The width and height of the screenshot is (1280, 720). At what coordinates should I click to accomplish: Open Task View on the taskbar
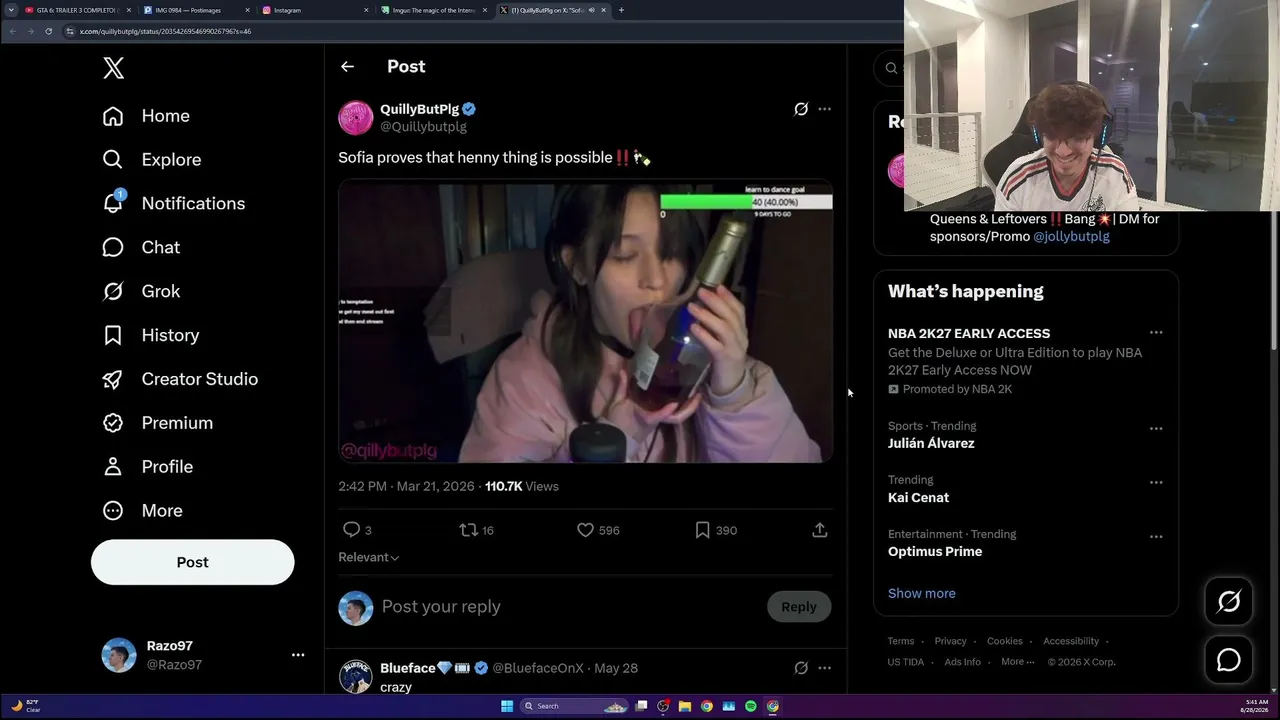[641, 706]
